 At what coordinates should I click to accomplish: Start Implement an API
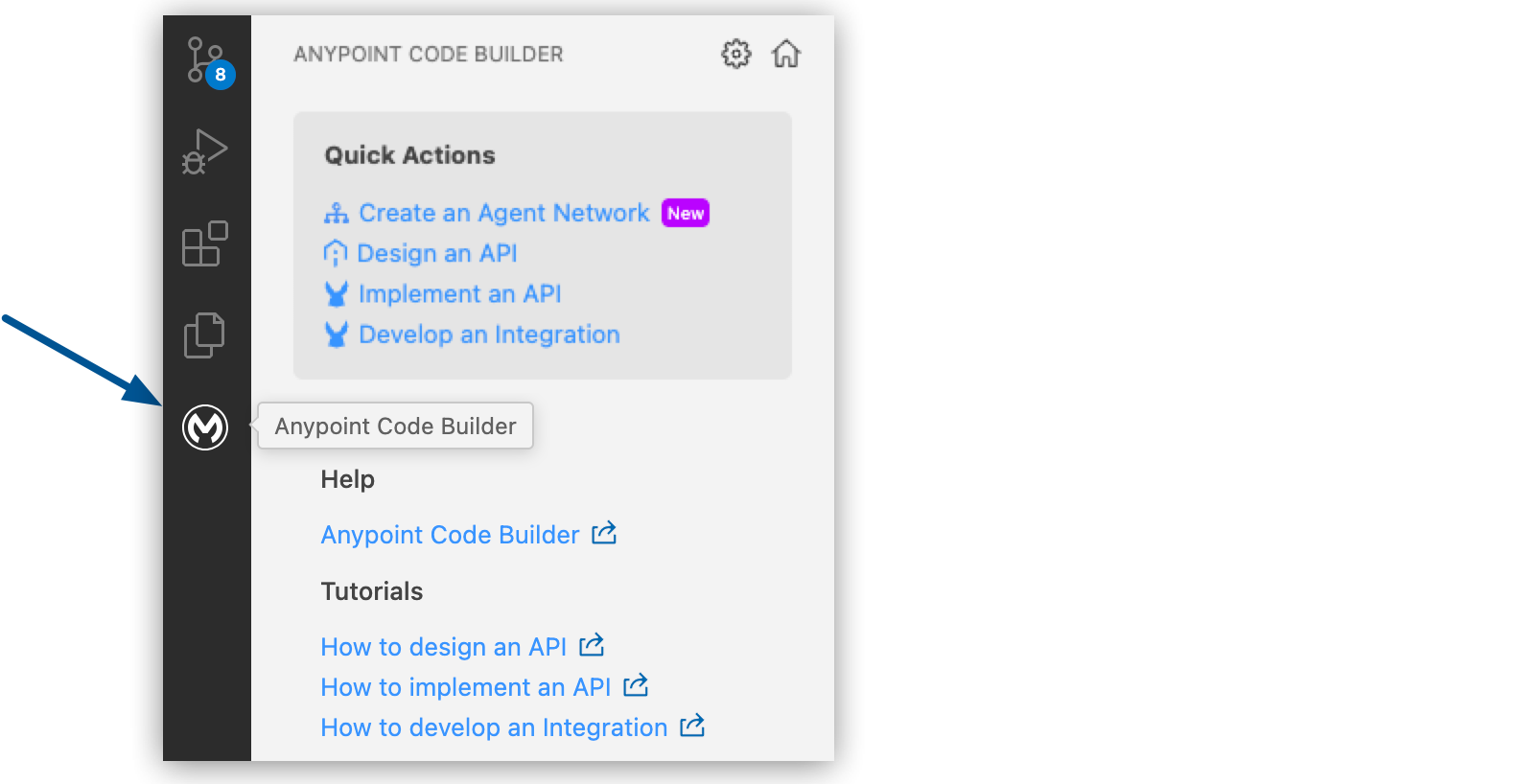coord(459,293)
